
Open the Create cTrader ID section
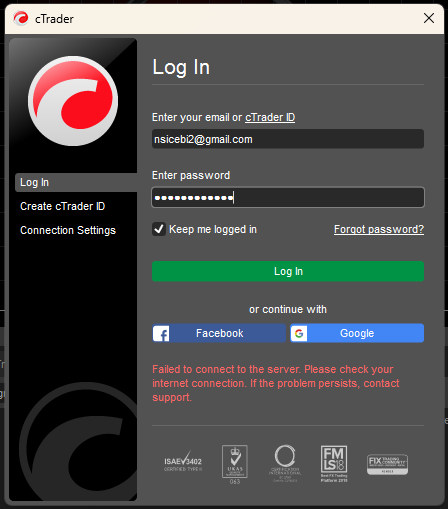(62, 206)
